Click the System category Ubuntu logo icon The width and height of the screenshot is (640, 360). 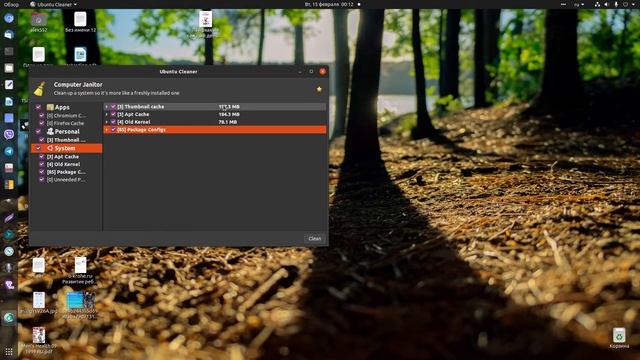[x=50, y=148]
